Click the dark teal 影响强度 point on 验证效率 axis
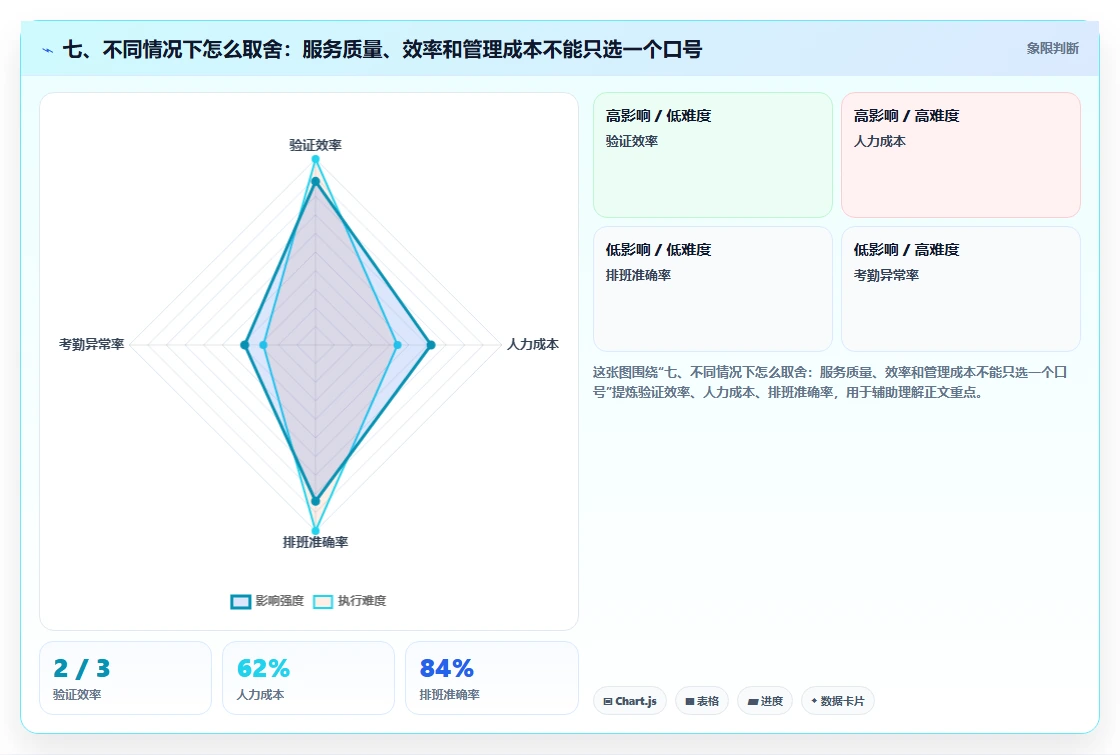This screenshot has height=755, width=1120. [x=315, y=181]
